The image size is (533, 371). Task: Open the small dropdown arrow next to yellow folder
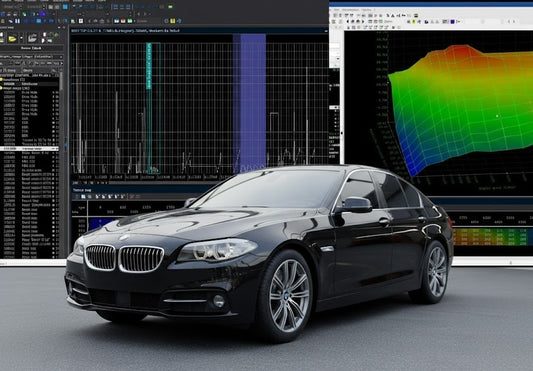coord(22,38)
